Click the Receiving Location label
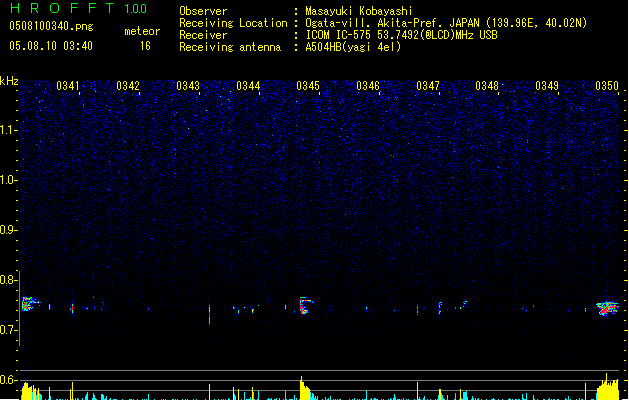This screenshot has width=629, height=400. pos(233,23)
